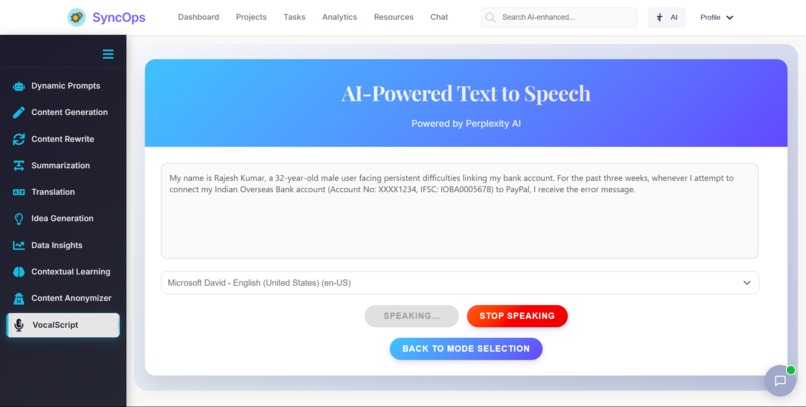Switch to Analytics page
This screenshot has height=407, width=806.
[340, 17]
